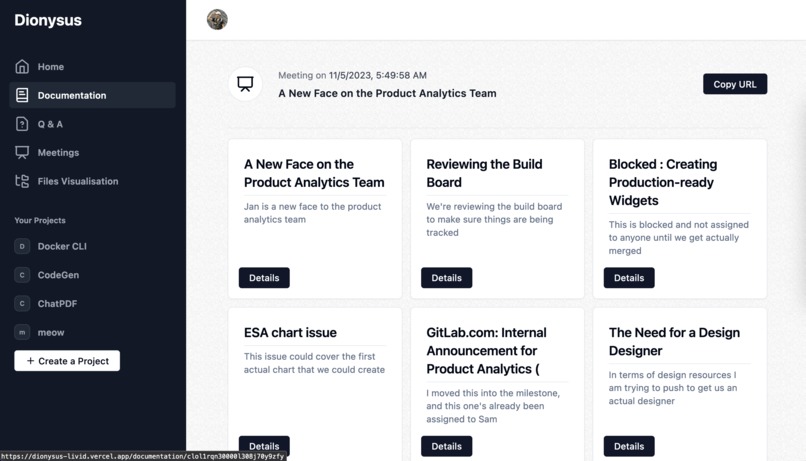
Task: Click the Home house icon
Action: point(22,66)
